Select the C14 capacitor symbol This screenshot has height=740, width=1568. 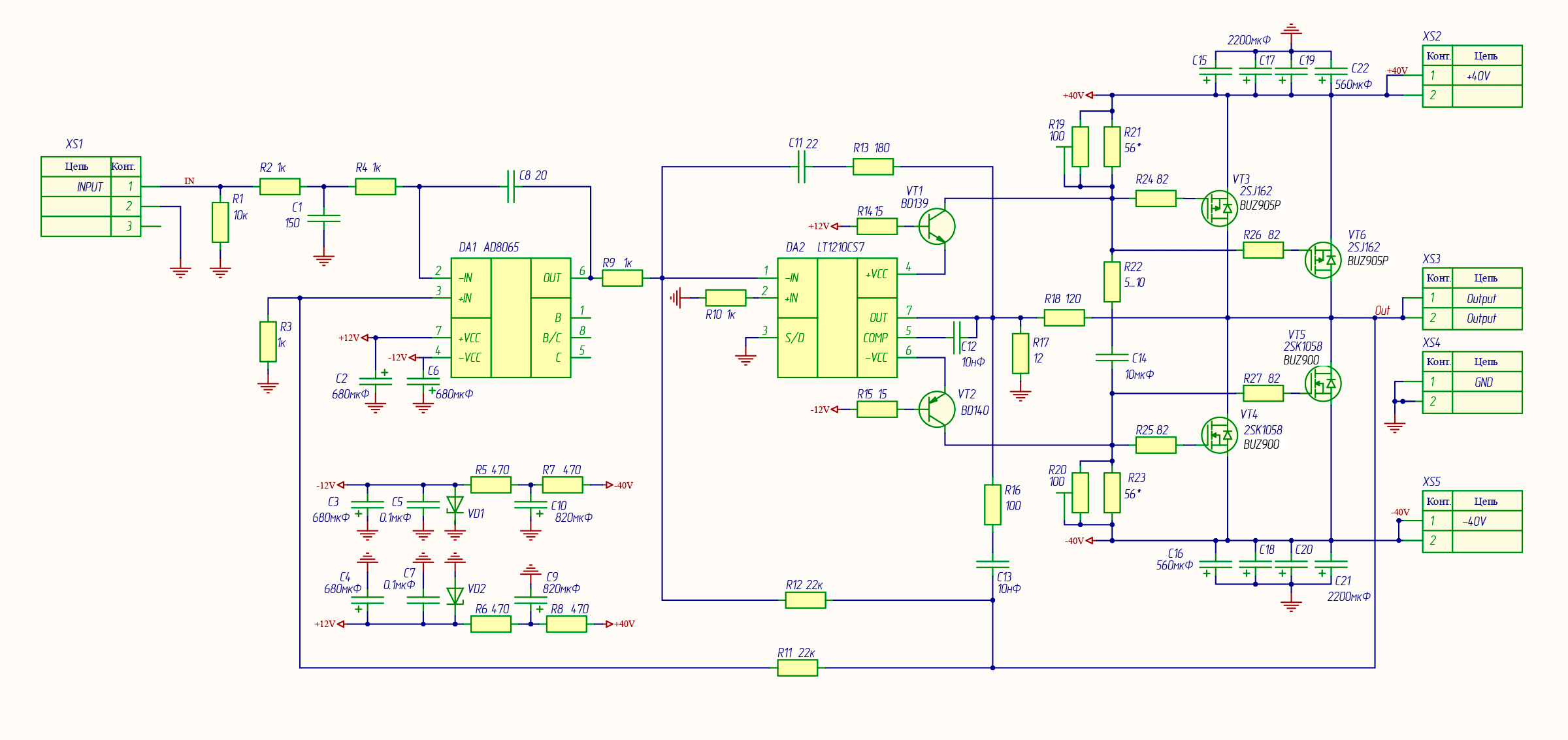(1112, 357)
